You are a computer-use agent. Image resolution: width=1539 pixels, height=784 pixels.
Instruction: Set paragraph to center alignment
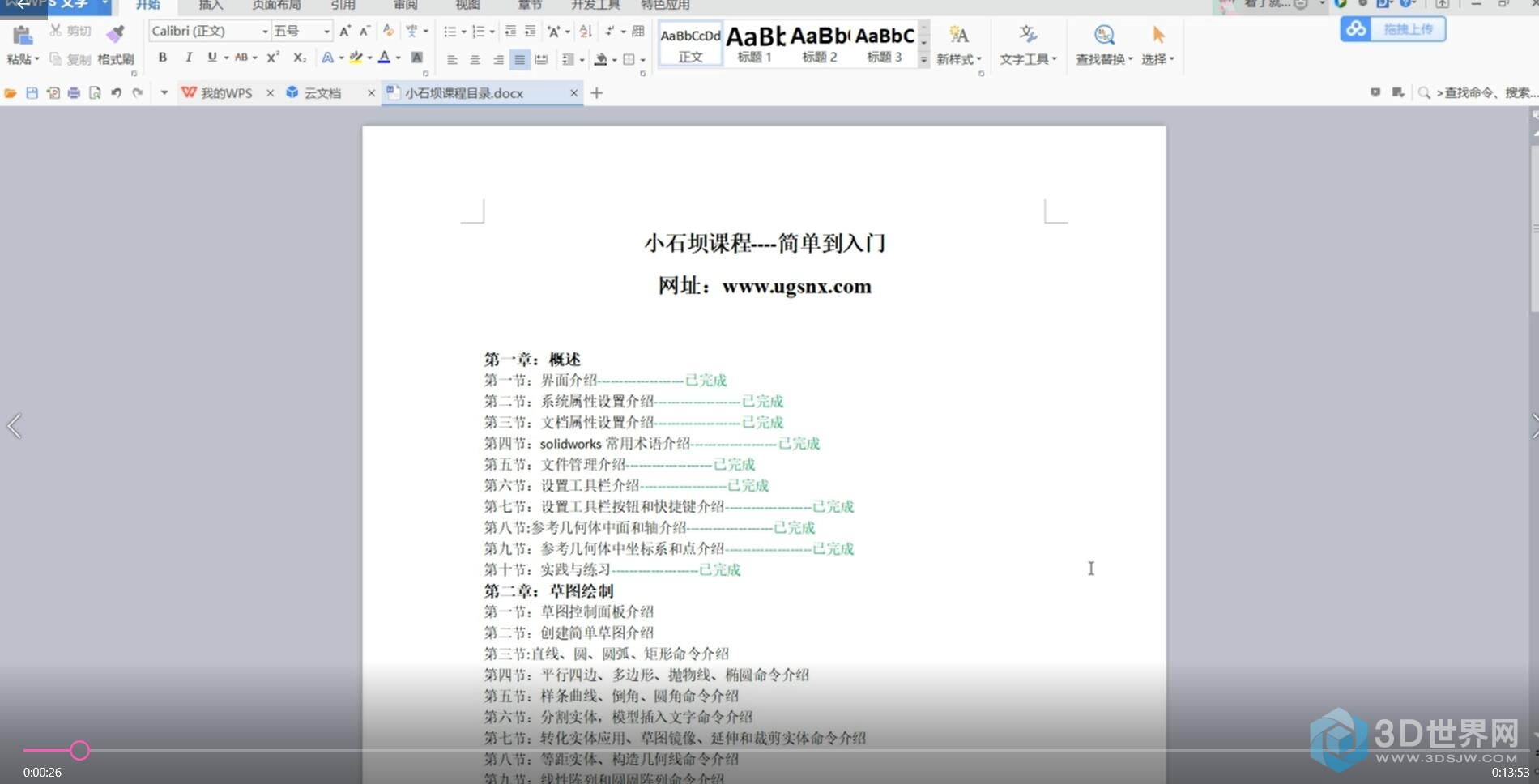(475, 59)
